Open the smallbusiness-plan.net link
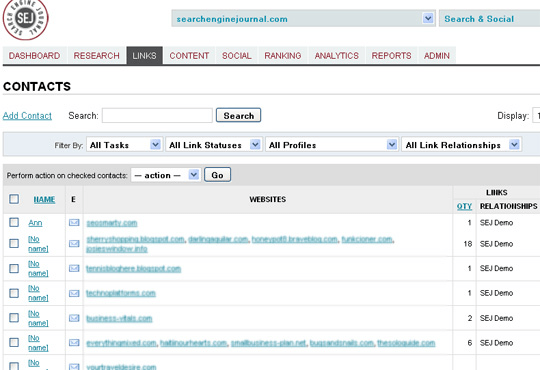The width and height of the screenshot is (540, 370). pos(268,343)
